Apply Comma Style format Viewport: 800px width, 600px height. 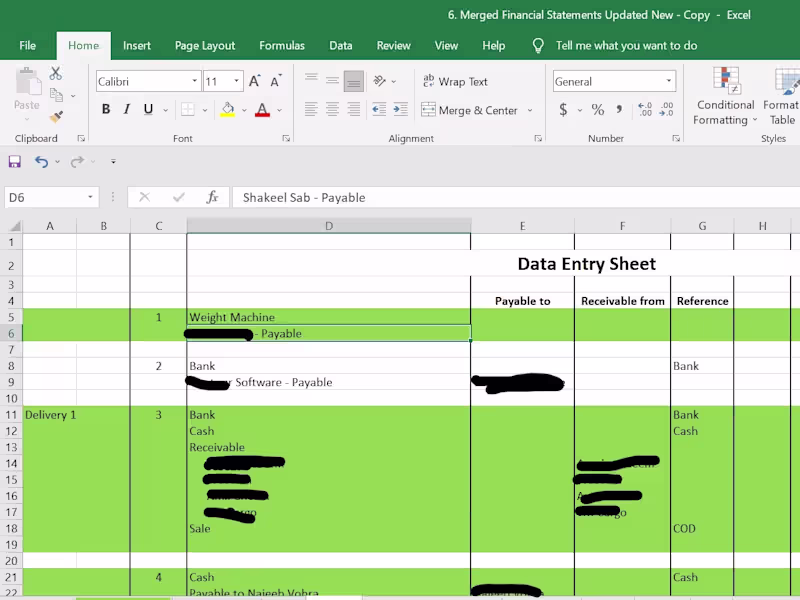tap(619, 109)
